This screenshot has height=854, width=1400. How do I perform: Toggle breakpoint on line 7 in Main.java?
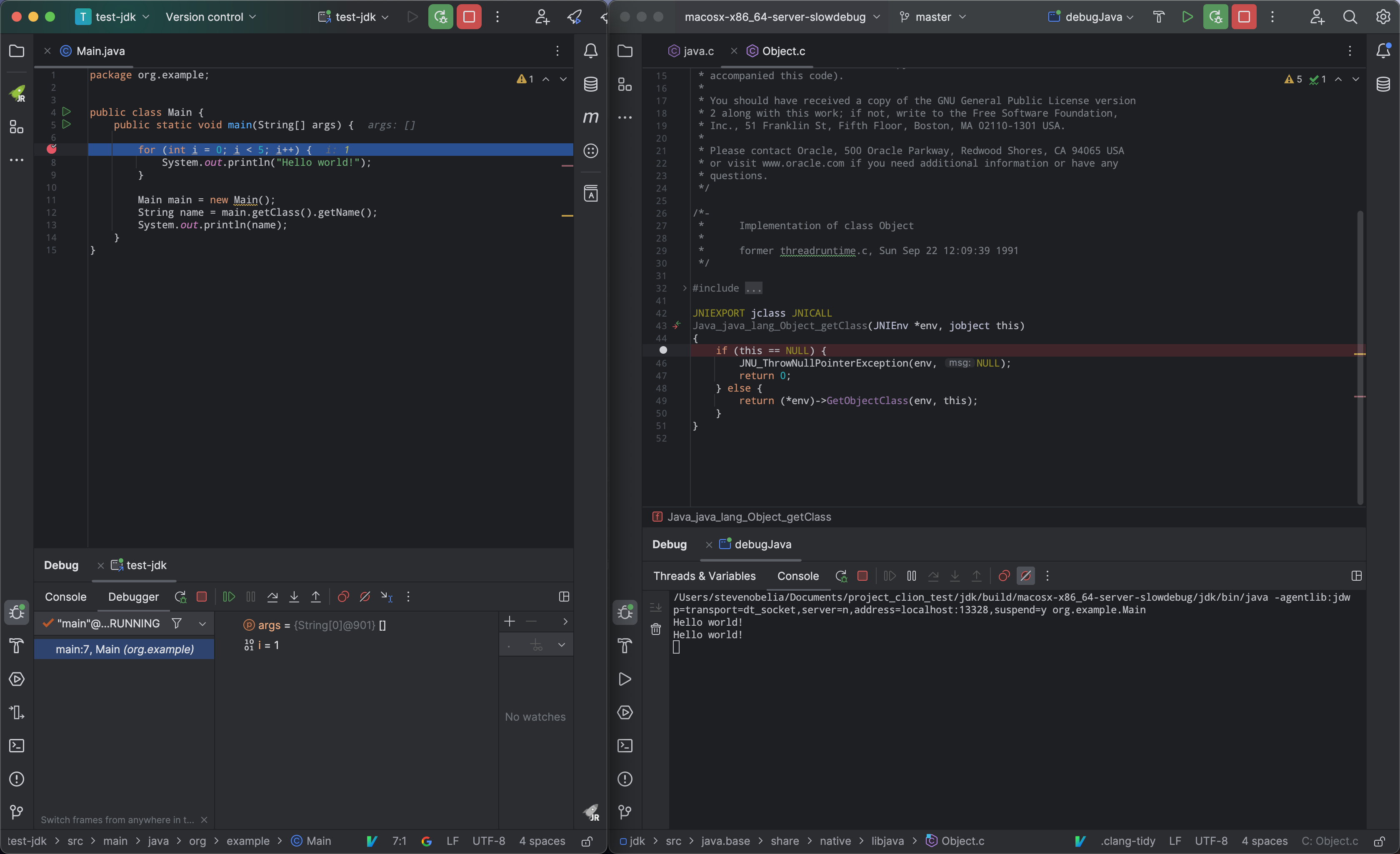click(52, 149)
